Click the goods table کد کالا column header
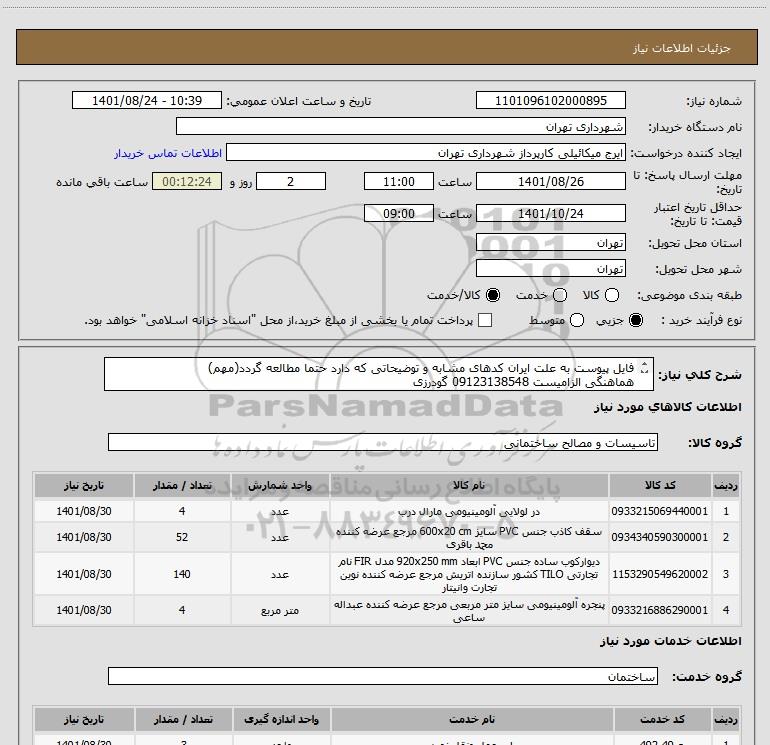The height and width of the screenshot is (745, 770). pos(660,485)
